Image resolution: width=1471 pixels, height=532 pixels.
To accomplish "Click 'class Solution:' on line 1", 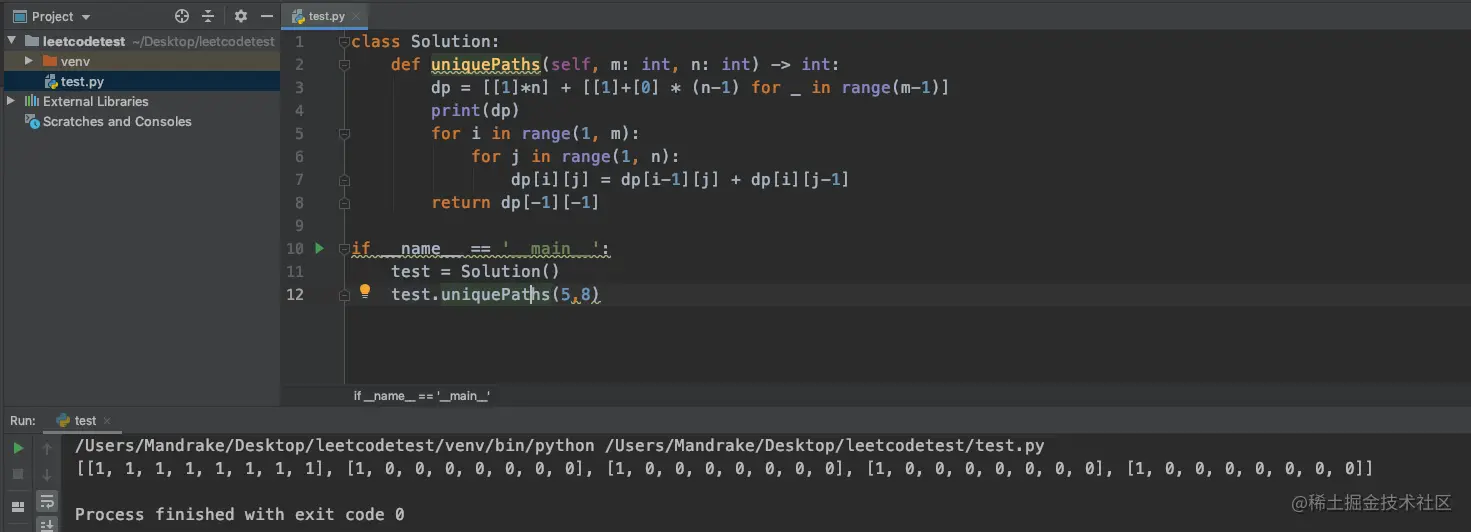I will click(425, 42).
